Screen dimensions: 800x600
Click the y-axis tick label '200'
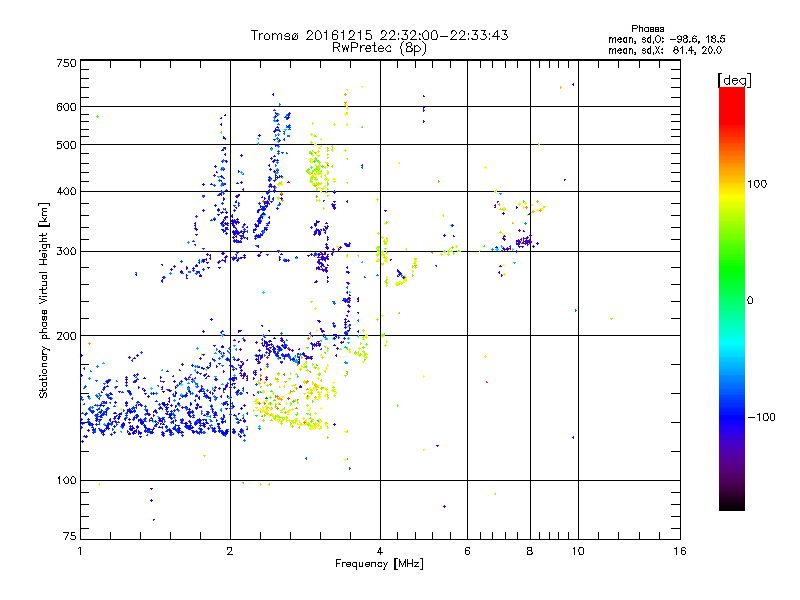66,336
